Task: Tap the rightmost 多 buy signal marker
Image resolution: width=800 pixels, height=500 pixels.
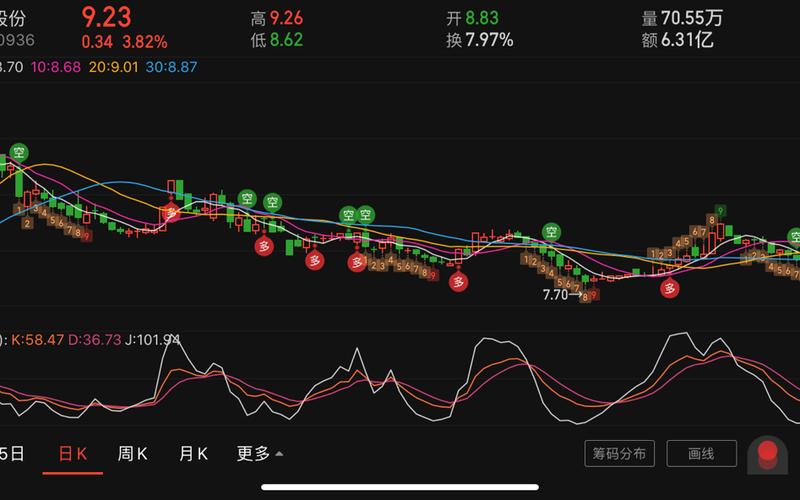Action: coord(669,289)
